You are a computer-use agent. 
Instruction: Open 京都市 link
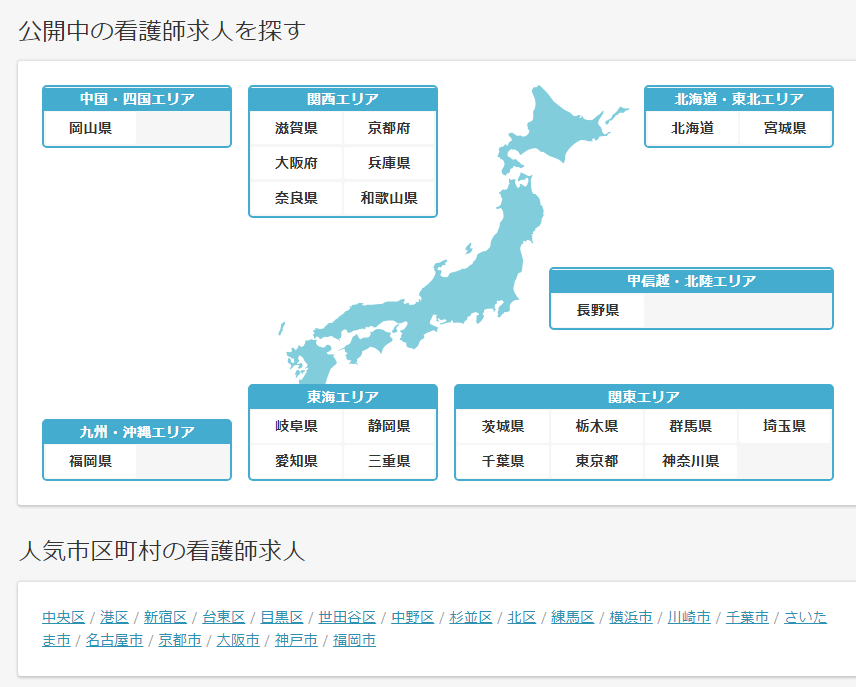click(x=180, y=640)
